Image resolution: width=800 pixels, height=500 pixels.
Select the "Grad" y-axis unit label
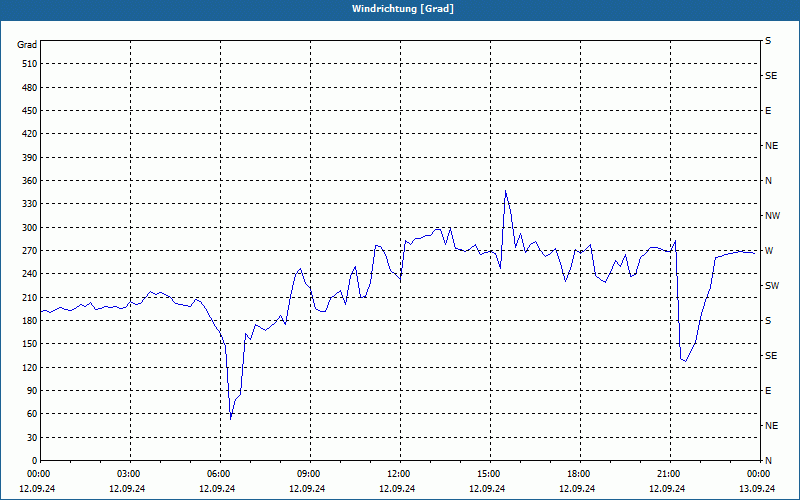pos(27,45)
